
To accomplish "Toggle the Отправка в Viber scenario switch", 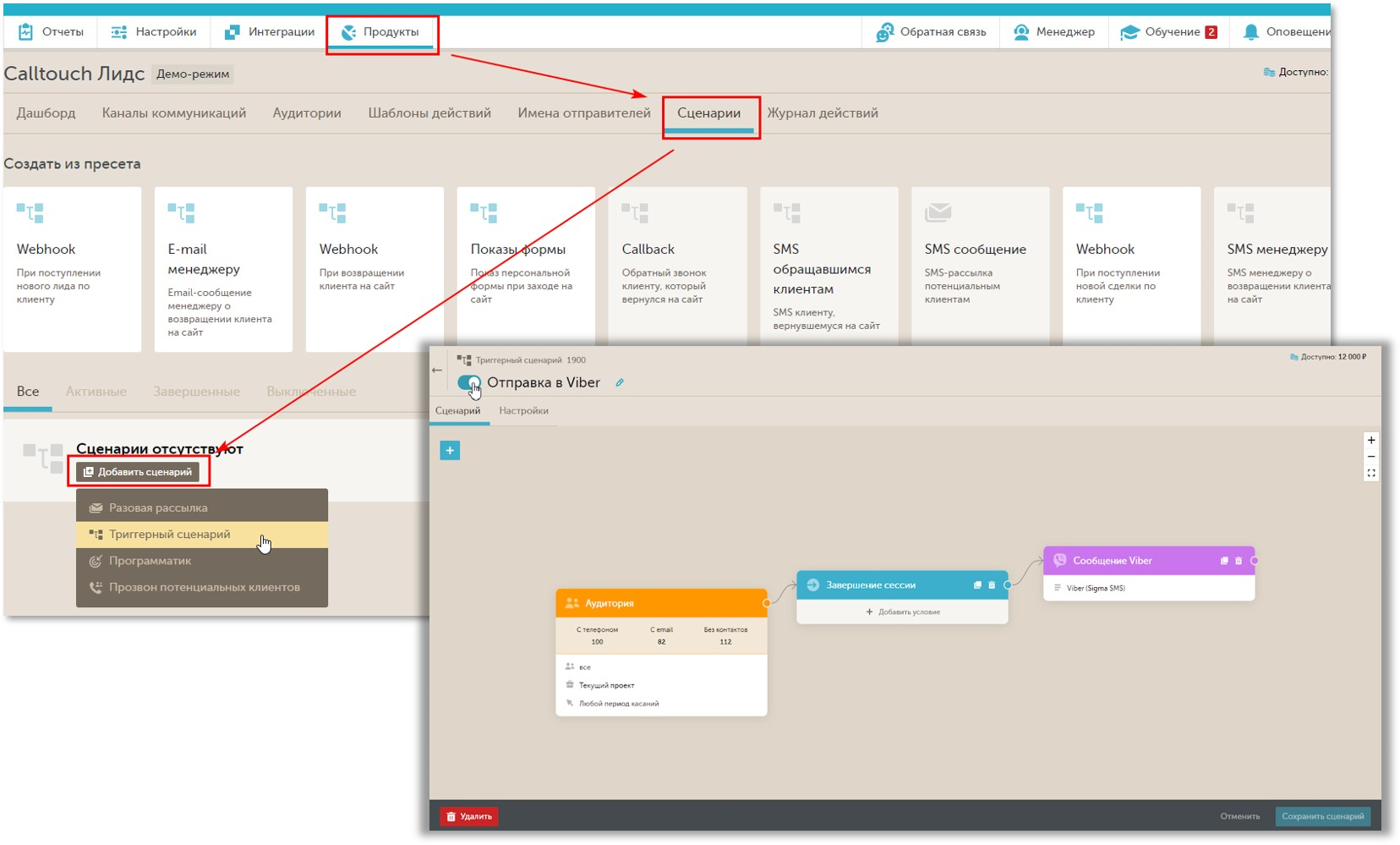I will 469,382.
